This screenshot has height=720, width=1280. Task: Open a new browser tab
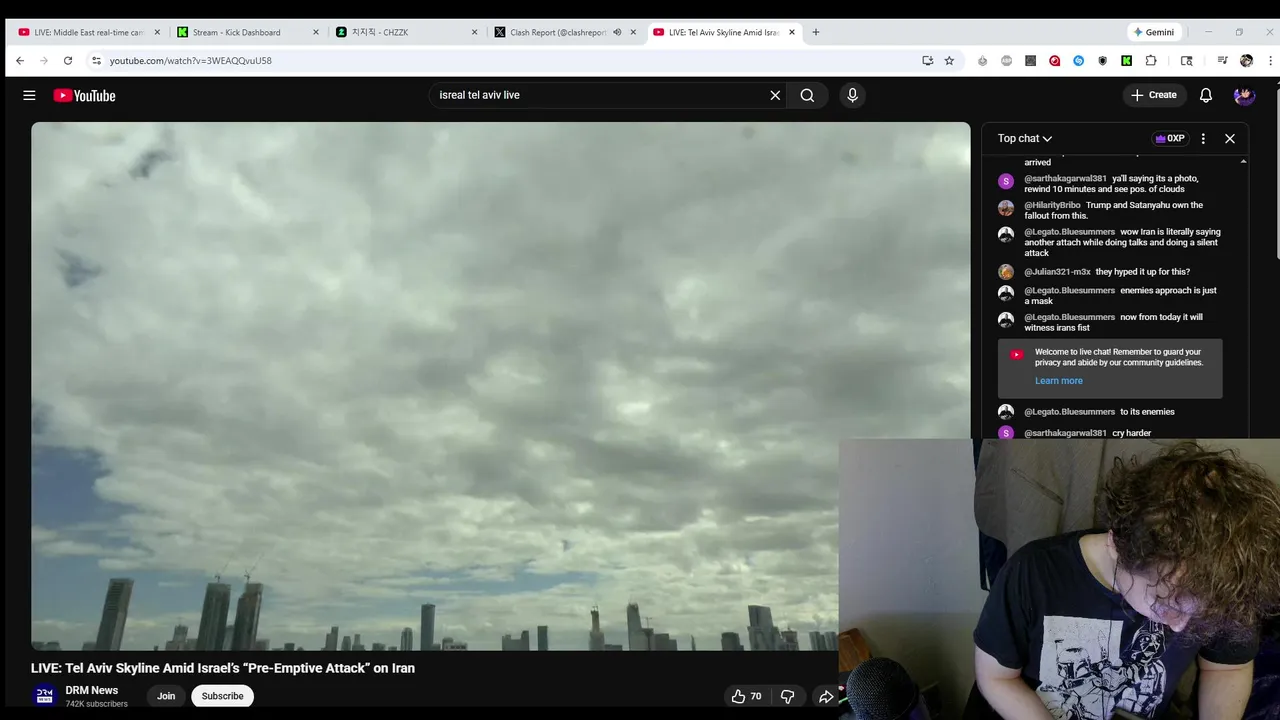pyautogui.click(x=816, y=32)
